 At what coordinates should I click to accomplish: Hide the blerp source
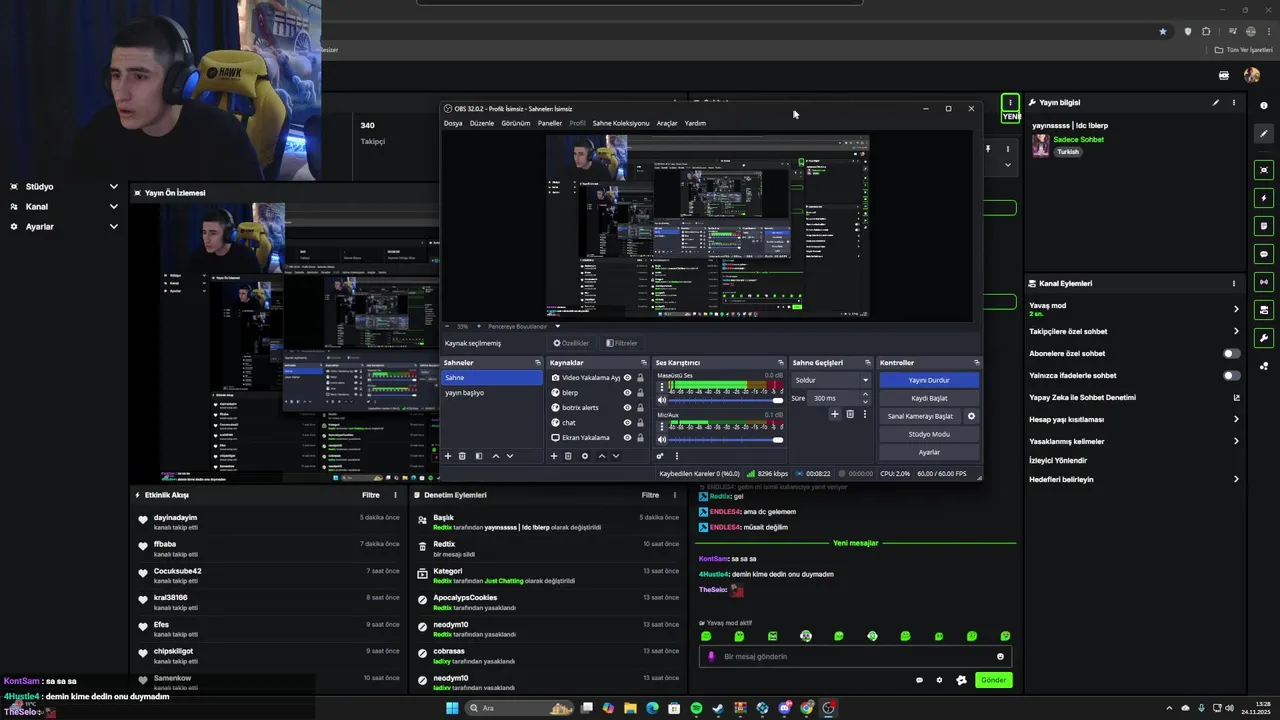[x=627, y=393]
